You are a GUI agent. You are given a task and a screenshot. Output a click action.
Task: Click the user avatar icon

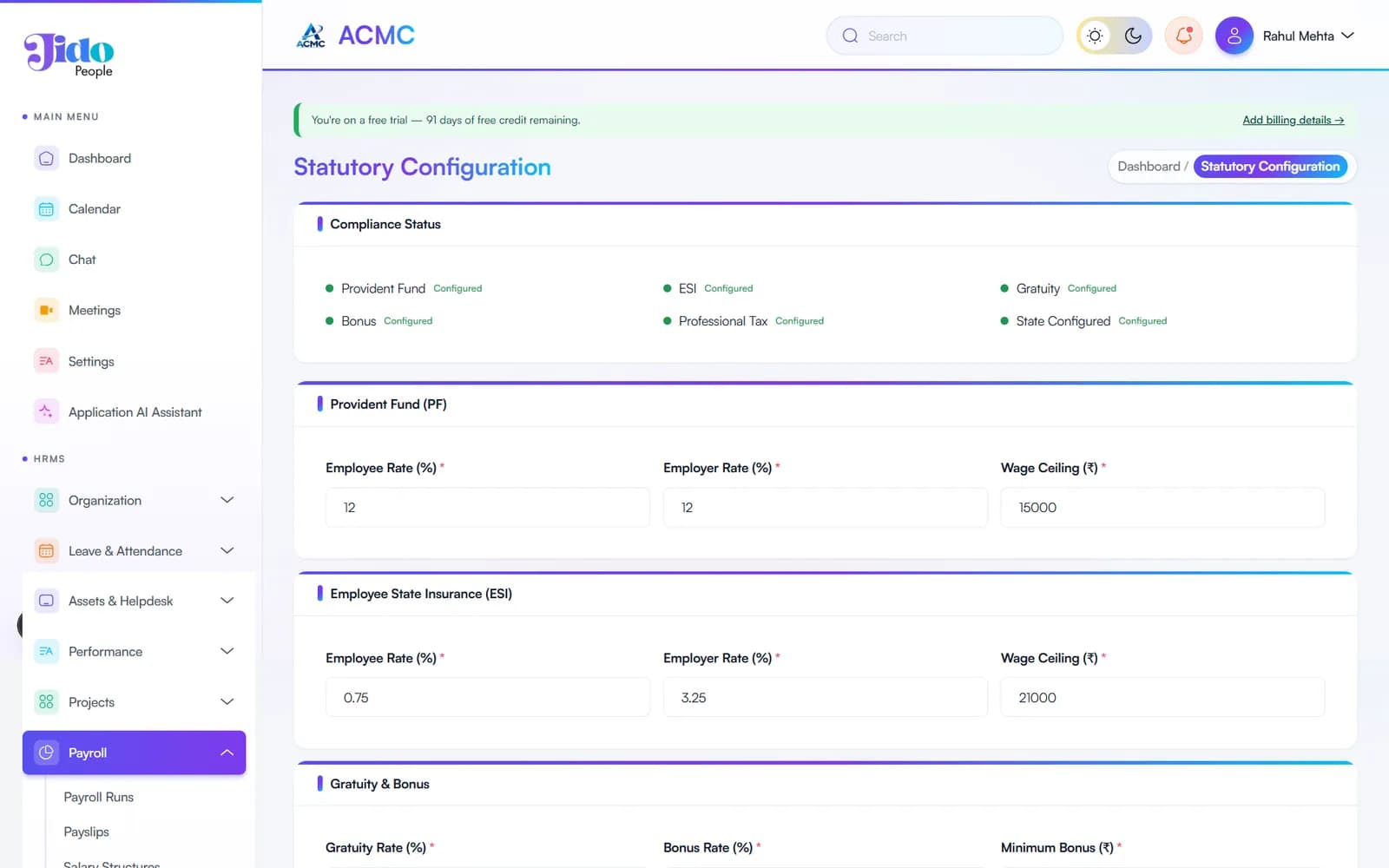pyautogui.click(x=1234, y=36)
